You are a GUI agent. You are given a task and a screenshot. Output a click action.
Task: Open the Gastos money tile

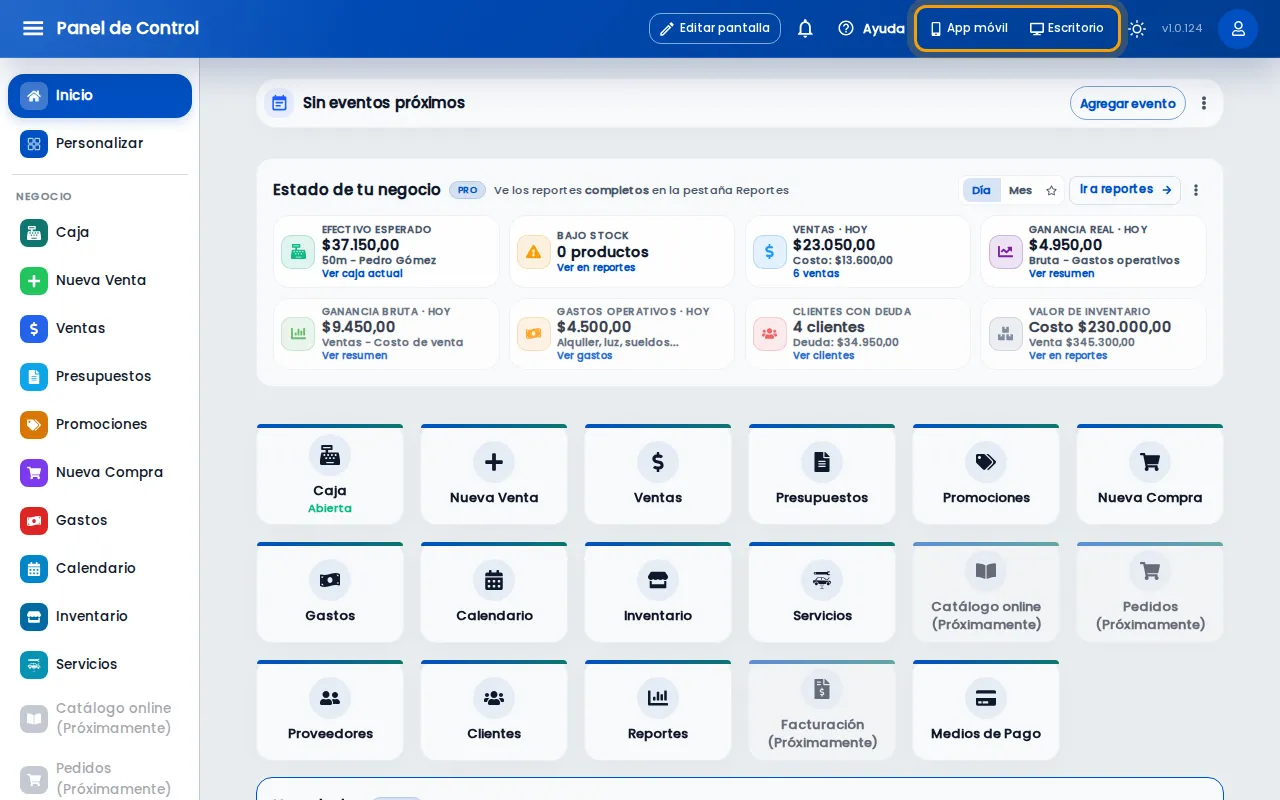tap(330, 592)
